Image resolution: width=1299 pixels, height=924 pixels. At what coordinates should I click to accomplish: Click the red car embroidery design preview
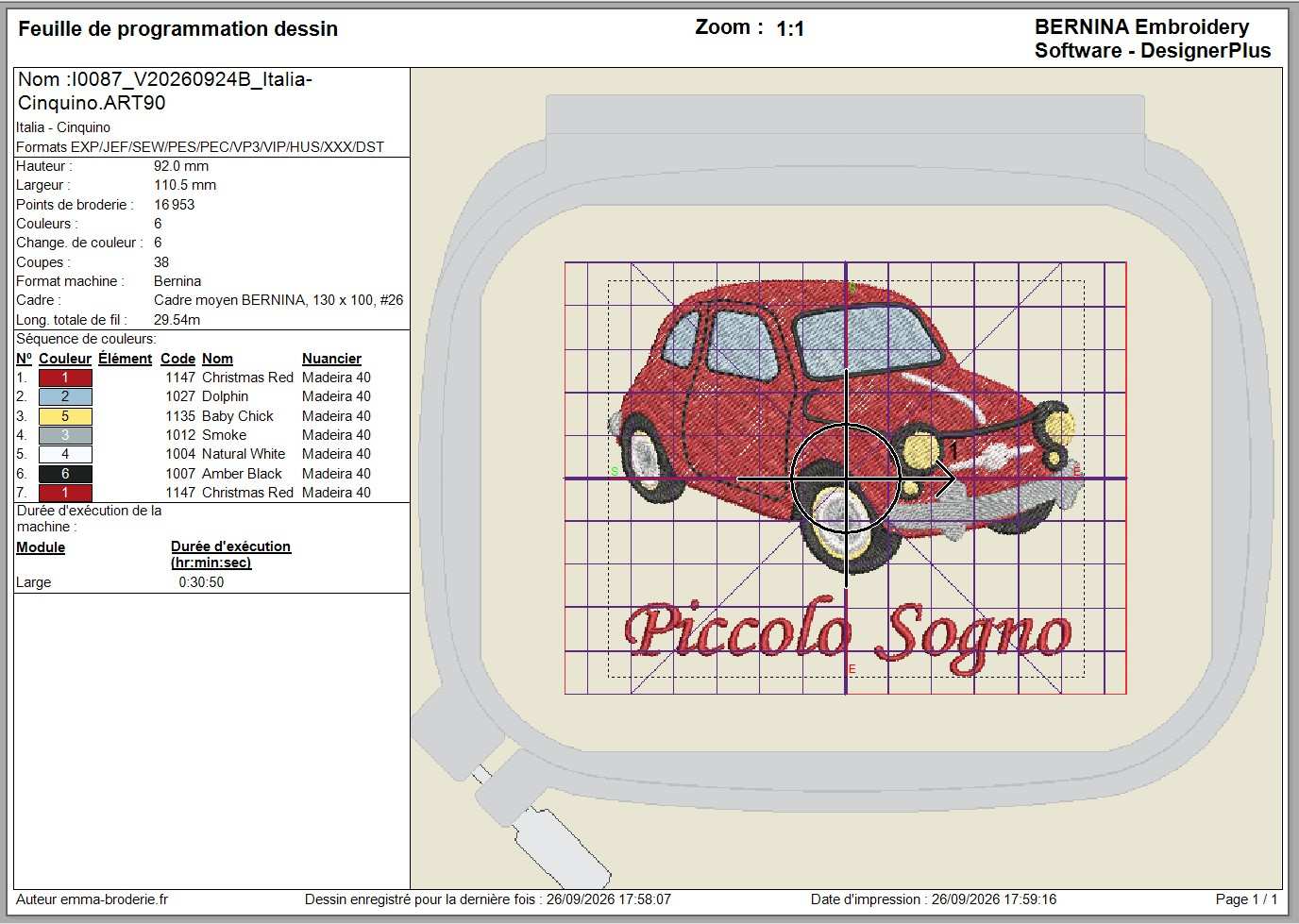pyautogui.click(x=845, y=425)
